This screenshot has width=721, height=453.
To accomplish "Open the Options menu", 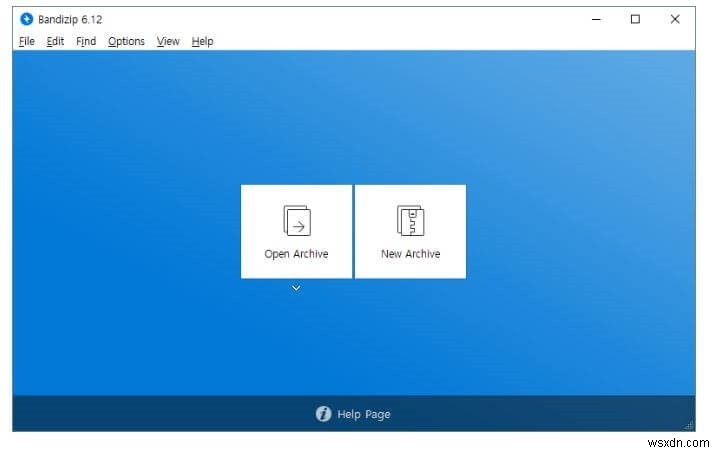I will click(126, 41).
